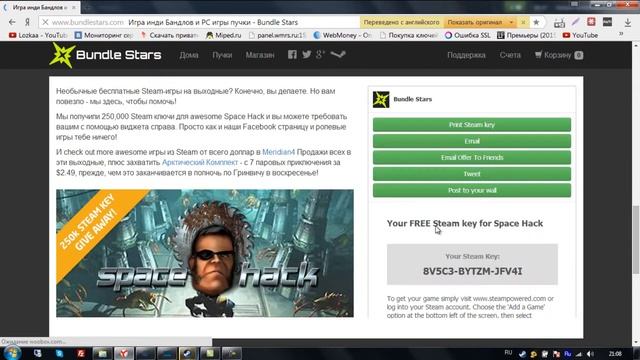Open 'Lozkaa - YouTube' bookmark

38,35
